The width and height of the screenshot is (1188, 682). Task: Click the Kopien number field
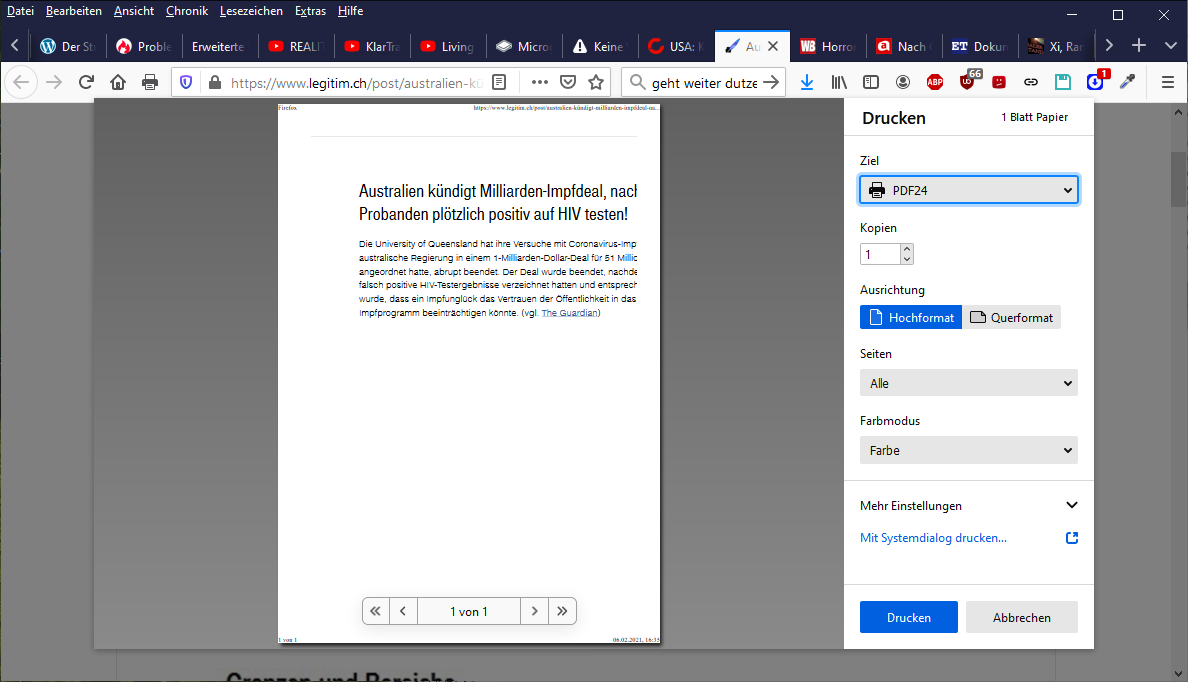coord(880,255)
